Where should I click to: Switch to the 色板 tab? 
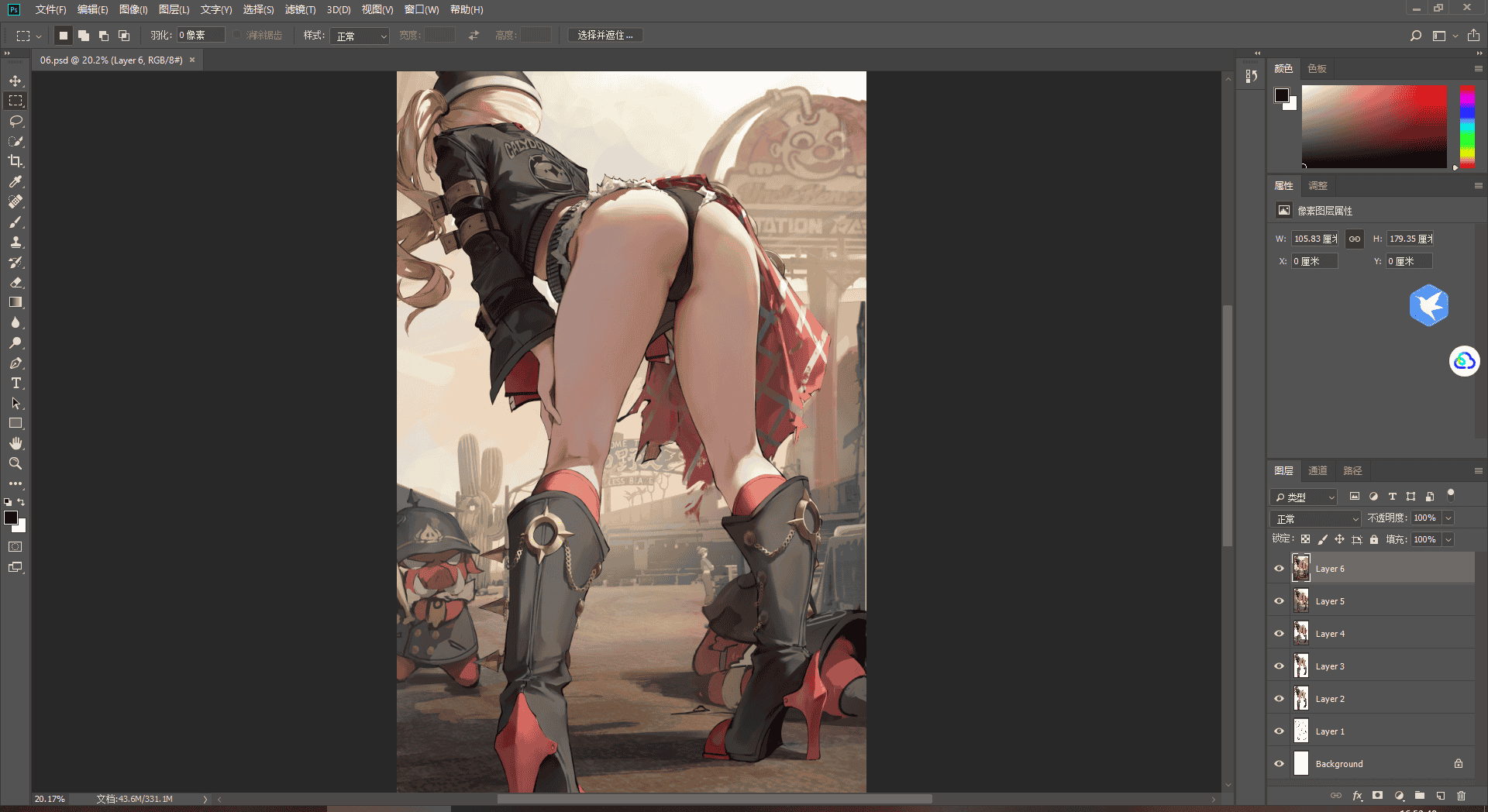(x=1317, y=69)
